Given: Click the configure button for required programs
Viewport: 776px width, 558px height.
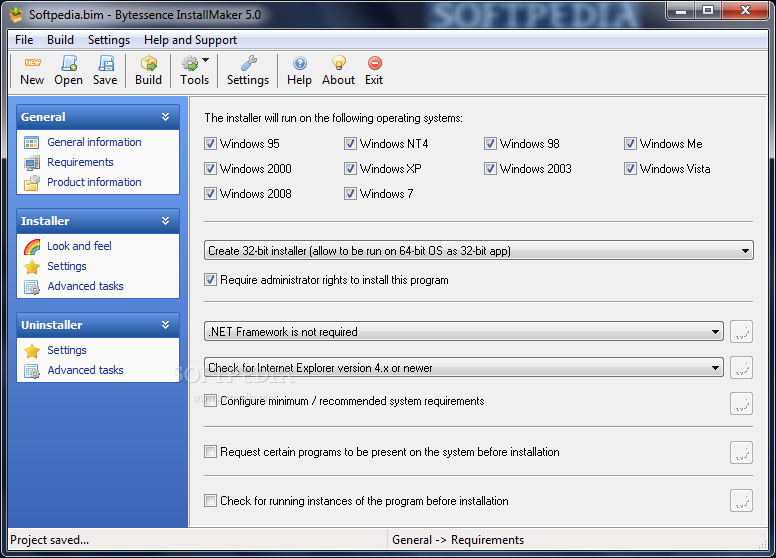Looking at the screenshot, I should (x=741, y=452).
